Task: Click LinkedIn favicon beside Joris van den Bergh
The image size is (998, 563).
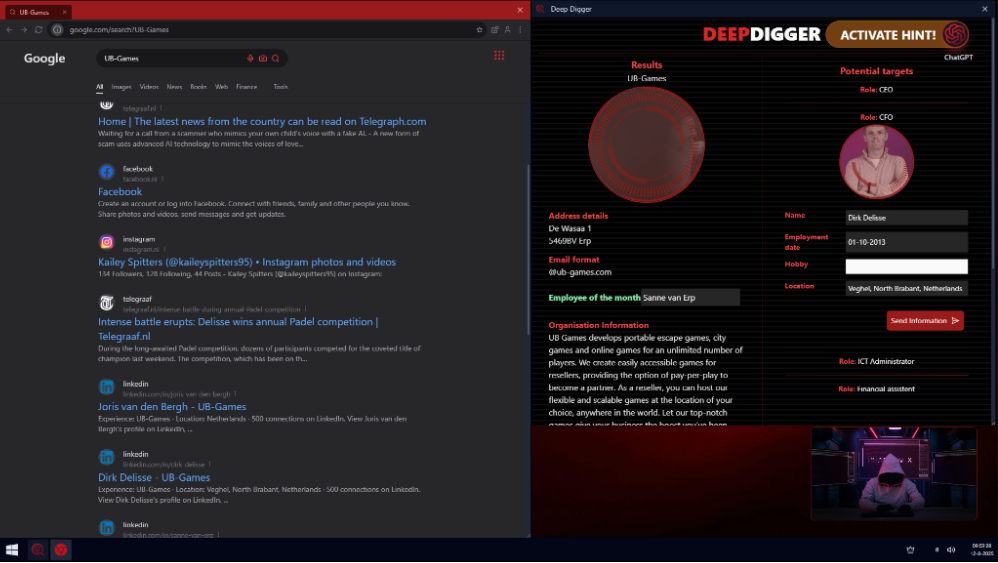Action: 107,387
